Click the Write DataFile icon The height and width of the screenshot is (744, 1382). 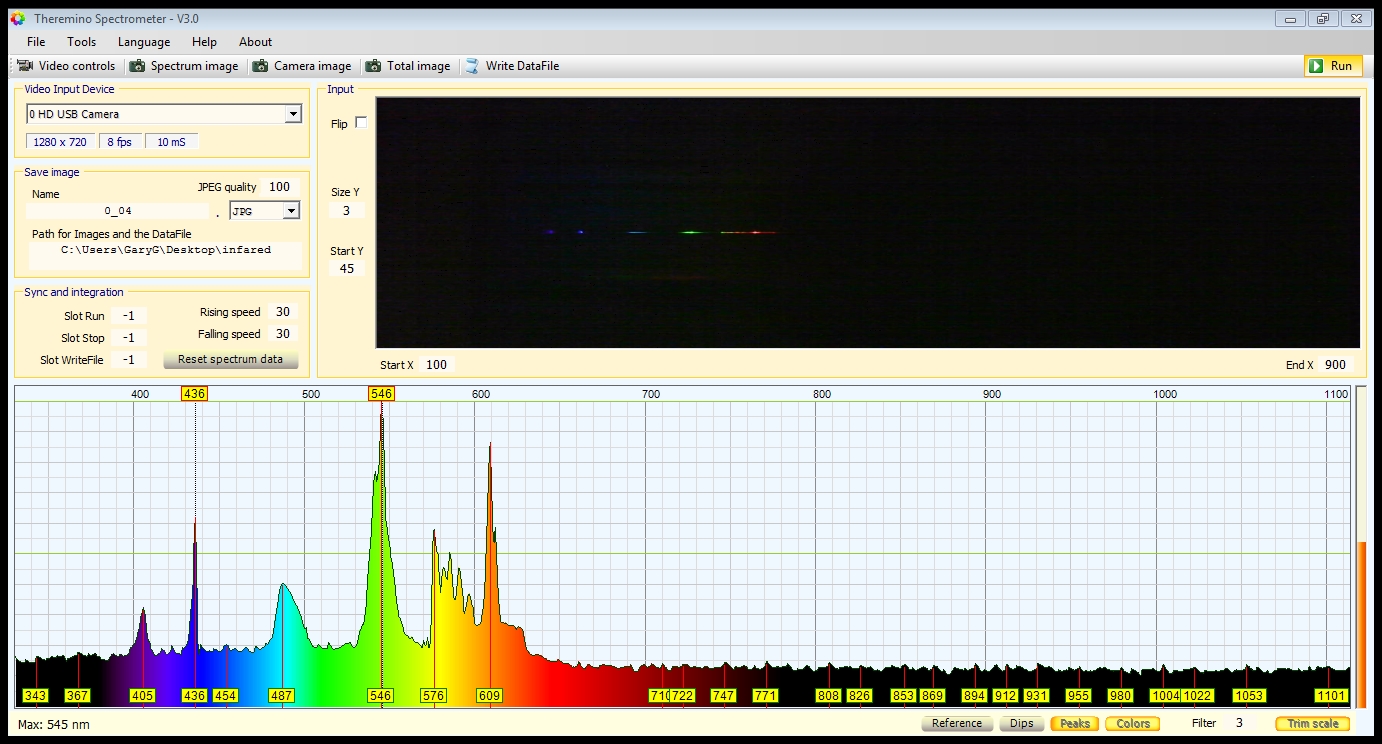tap(472, 66)
